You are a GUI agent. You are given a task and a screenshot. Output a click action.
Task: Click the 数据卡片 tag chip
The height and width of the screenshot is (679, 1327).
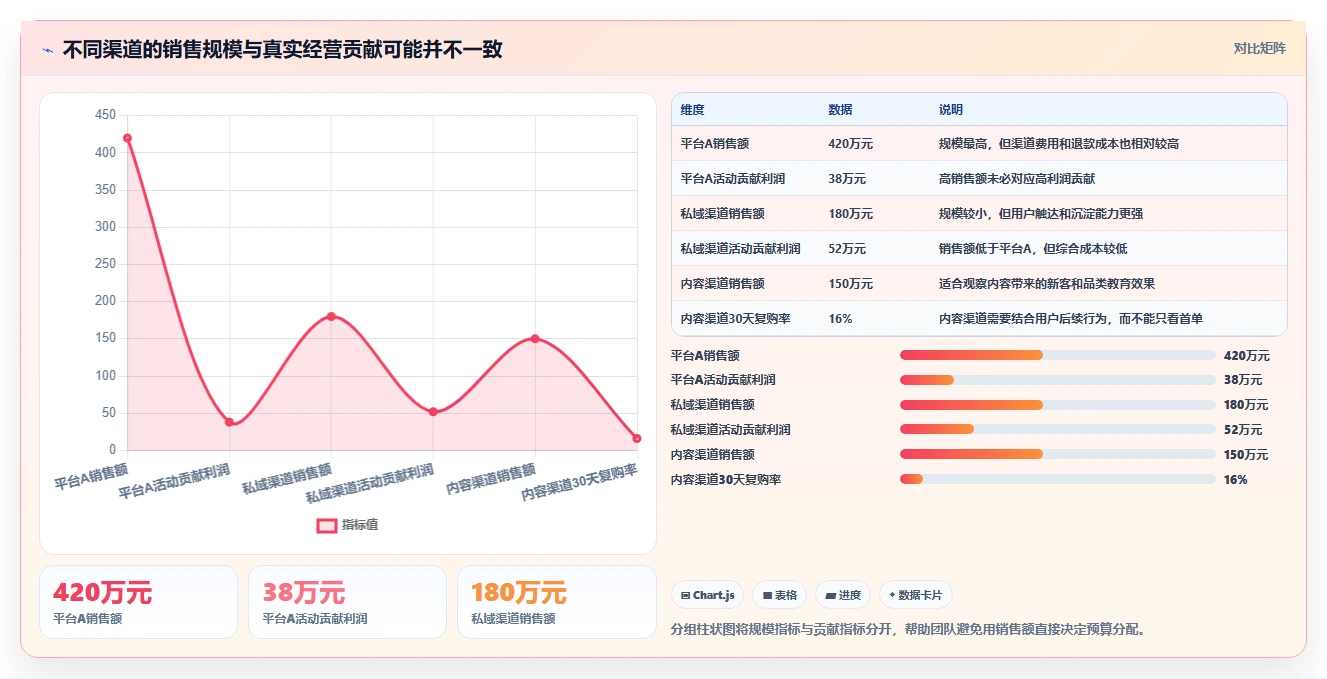coord(915,595)
